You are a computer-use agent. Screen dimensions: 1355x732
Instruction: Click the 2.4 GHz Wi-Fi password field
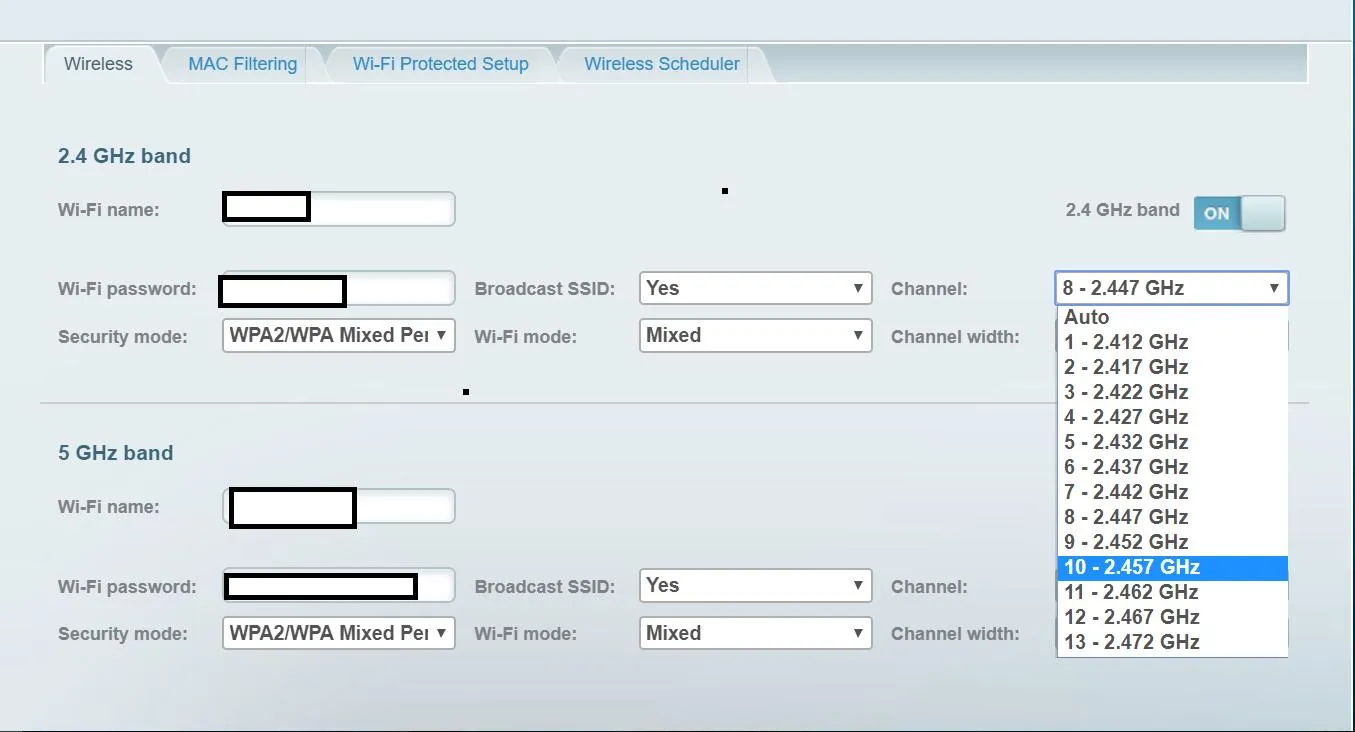point(339,289)
